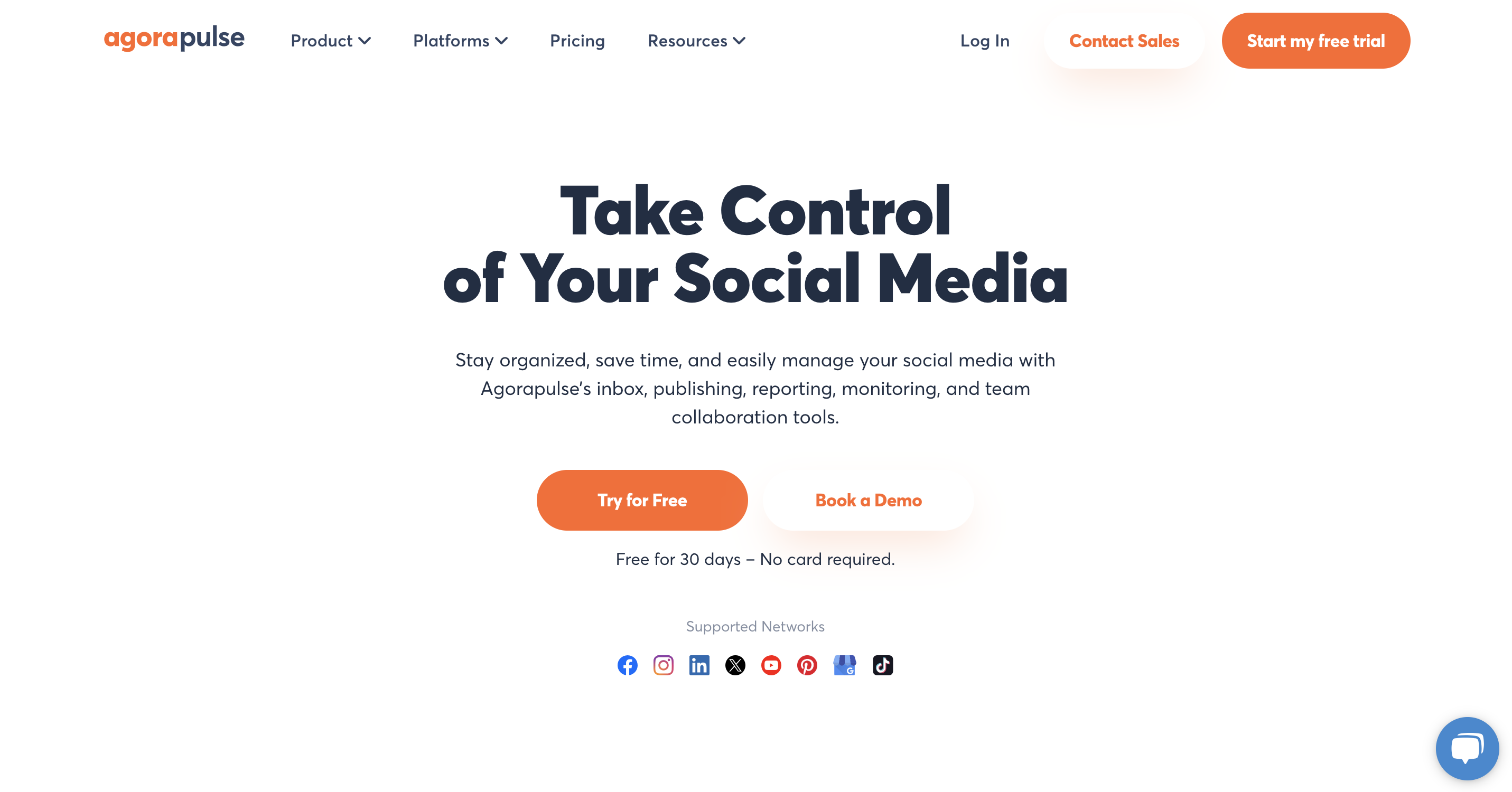Click the Log In menu item

985,41
